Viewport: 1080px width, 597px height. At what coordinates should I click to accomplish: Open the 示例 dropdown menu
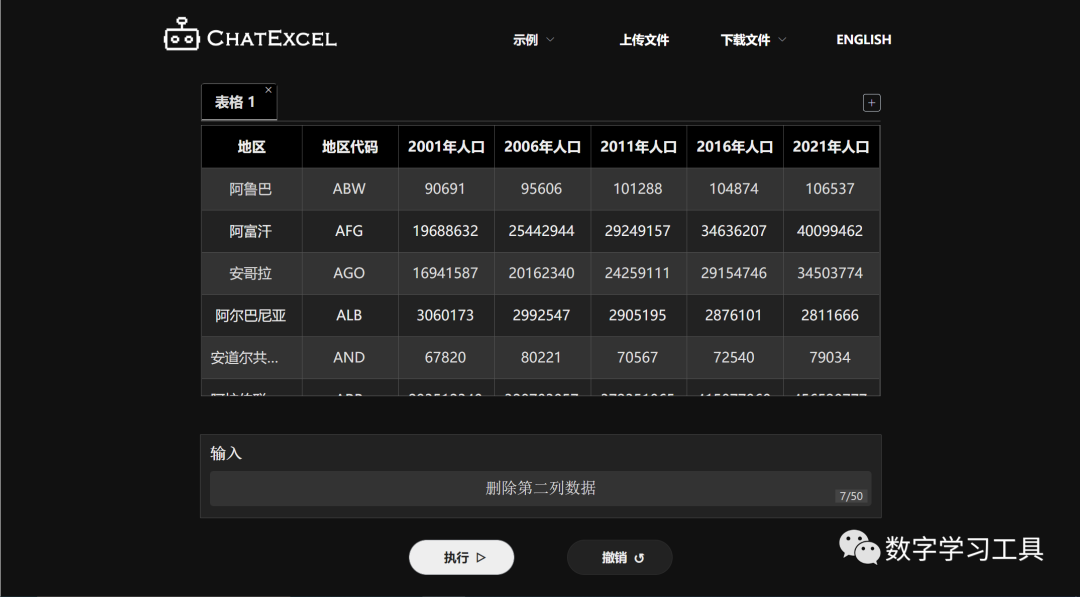click(533, 40)
